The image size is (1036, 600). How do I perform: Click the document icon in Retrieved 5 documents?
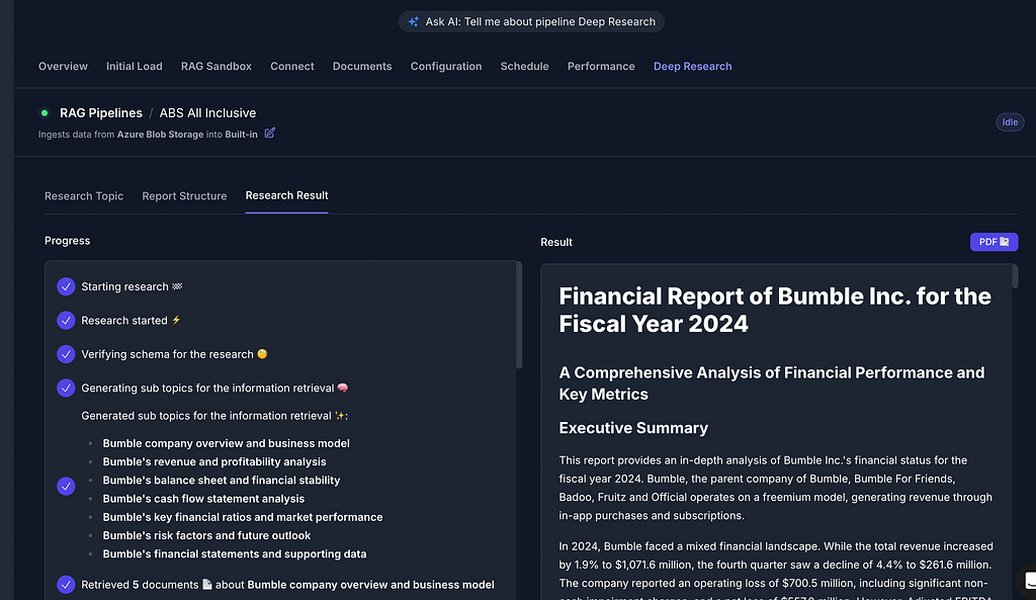point(207,584)
